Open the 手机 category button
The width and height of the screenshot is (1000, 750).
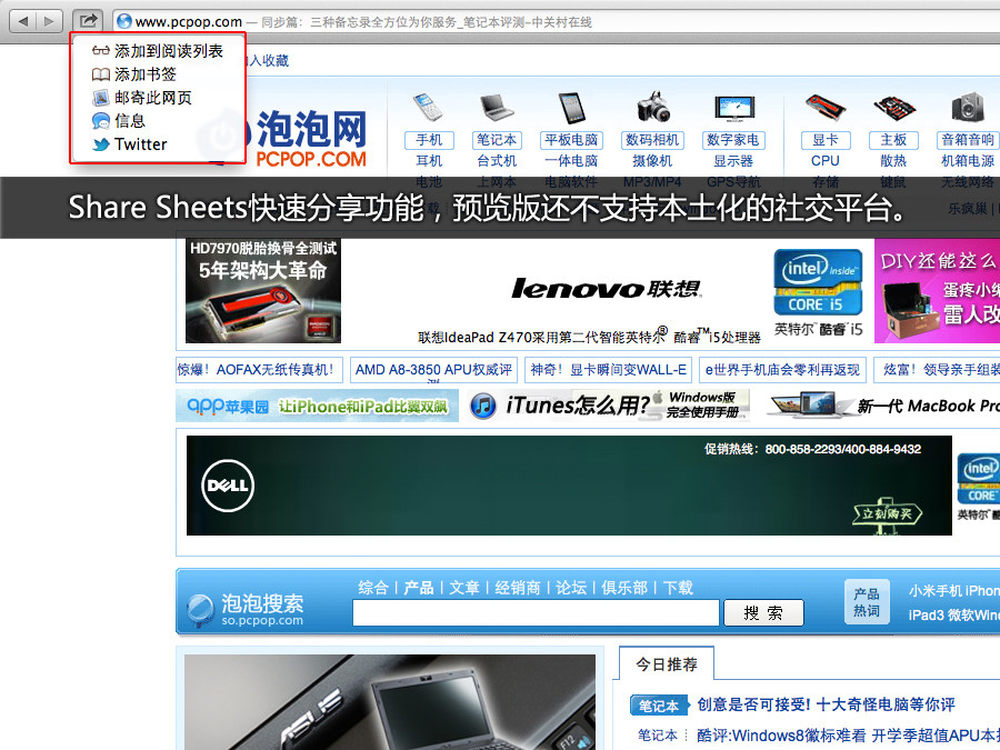pyautogui.click(x=429, y=140)
